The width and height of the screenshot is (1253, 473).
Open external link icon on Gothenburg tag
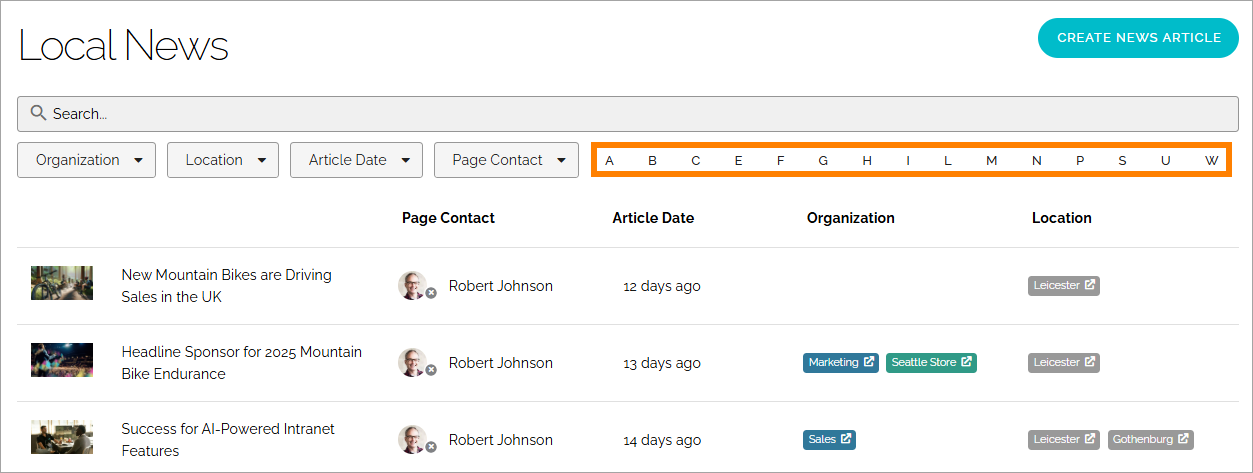point(1183,439)
